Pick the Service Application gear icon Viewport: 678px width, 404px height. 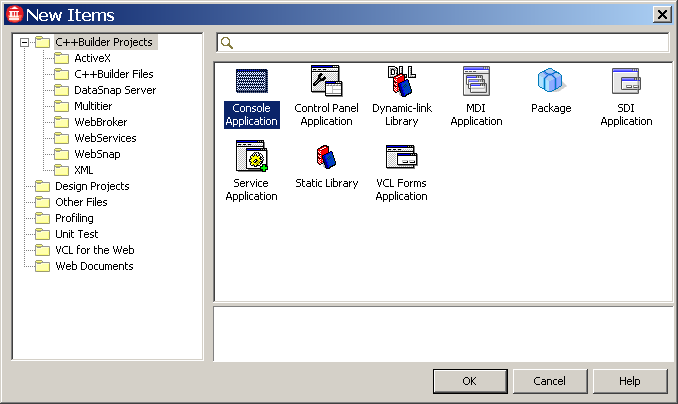252,156
